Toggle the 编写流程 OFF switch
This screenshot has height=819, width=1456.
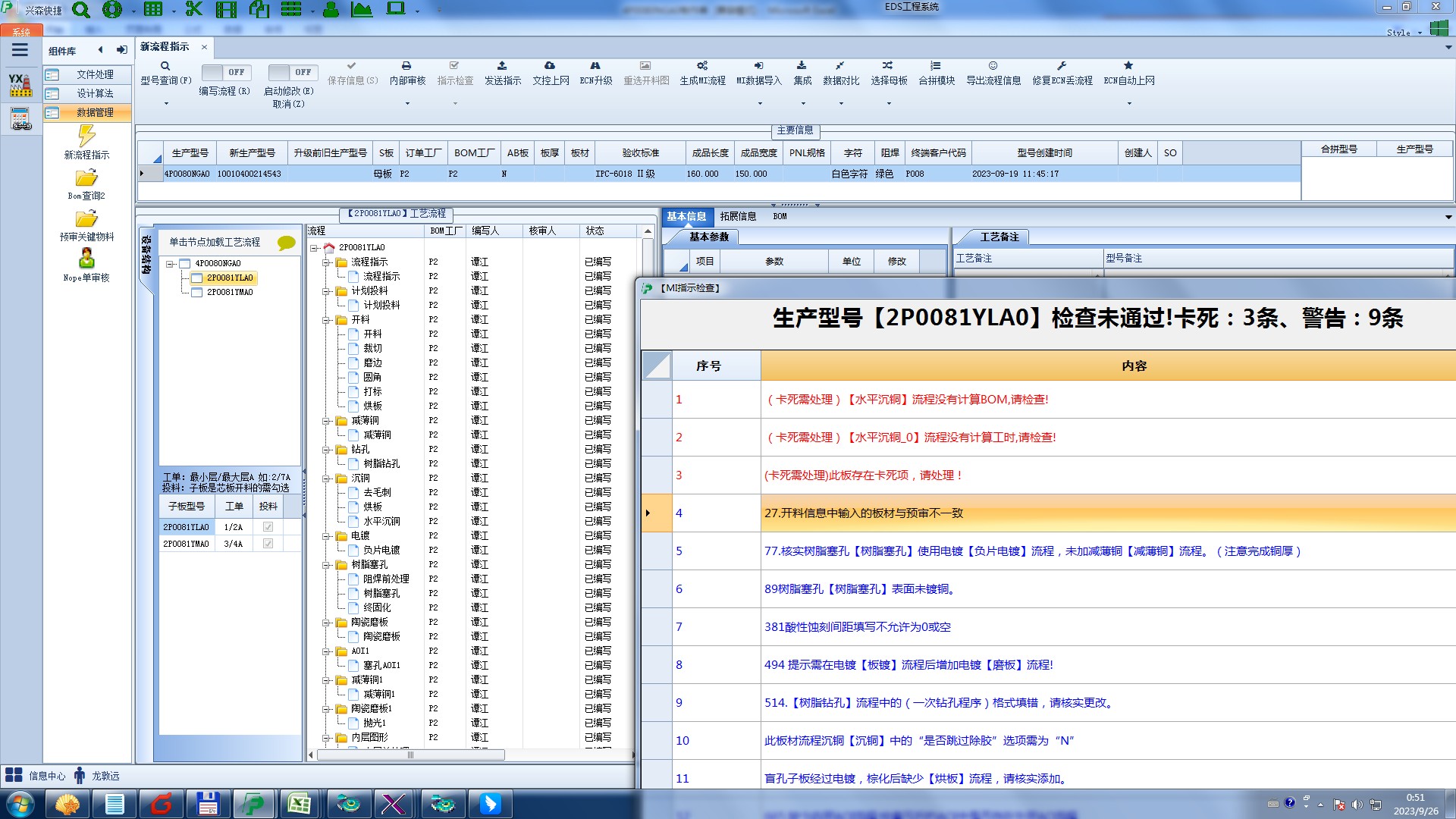click(x=224, y=72)
